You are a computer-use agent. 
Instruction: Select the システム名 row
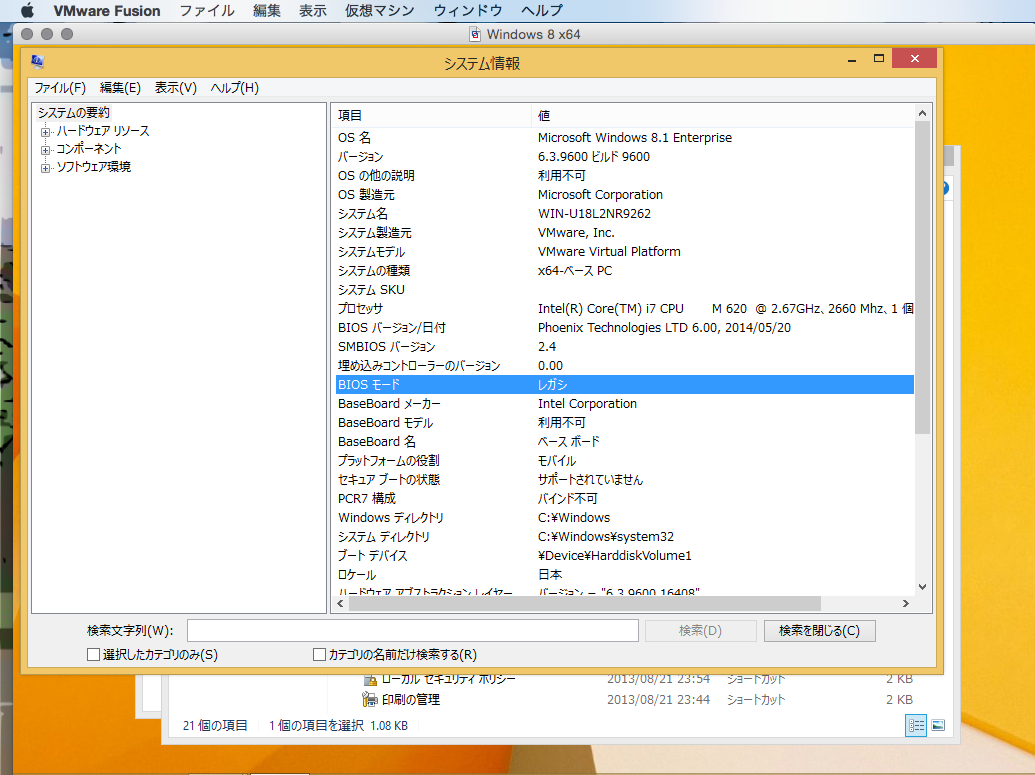click(624, 213)
